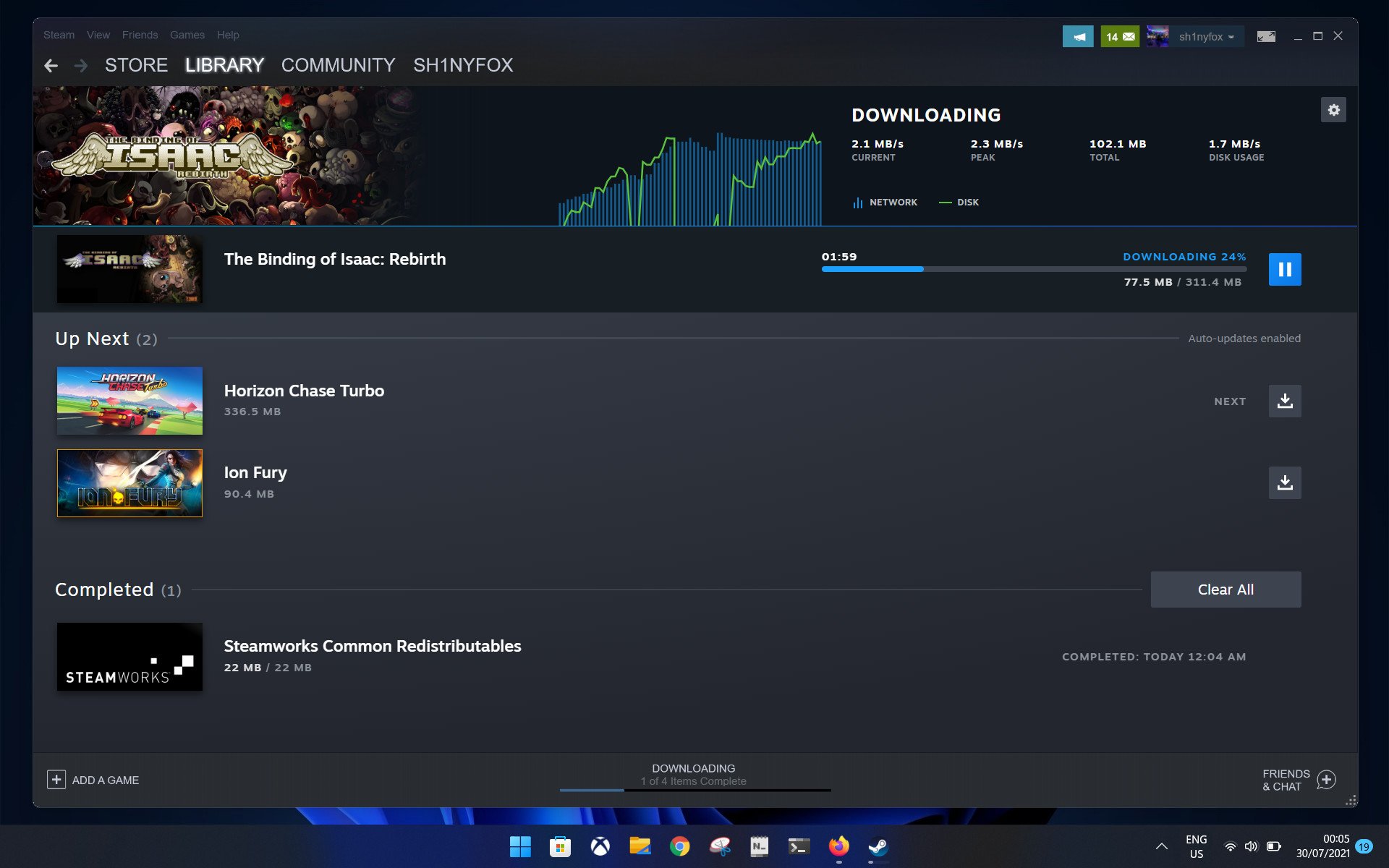This screenshot has height=868, width=1389.
Task: Pause the Binding of Isaac download
Action: (x=1285, y=268)
